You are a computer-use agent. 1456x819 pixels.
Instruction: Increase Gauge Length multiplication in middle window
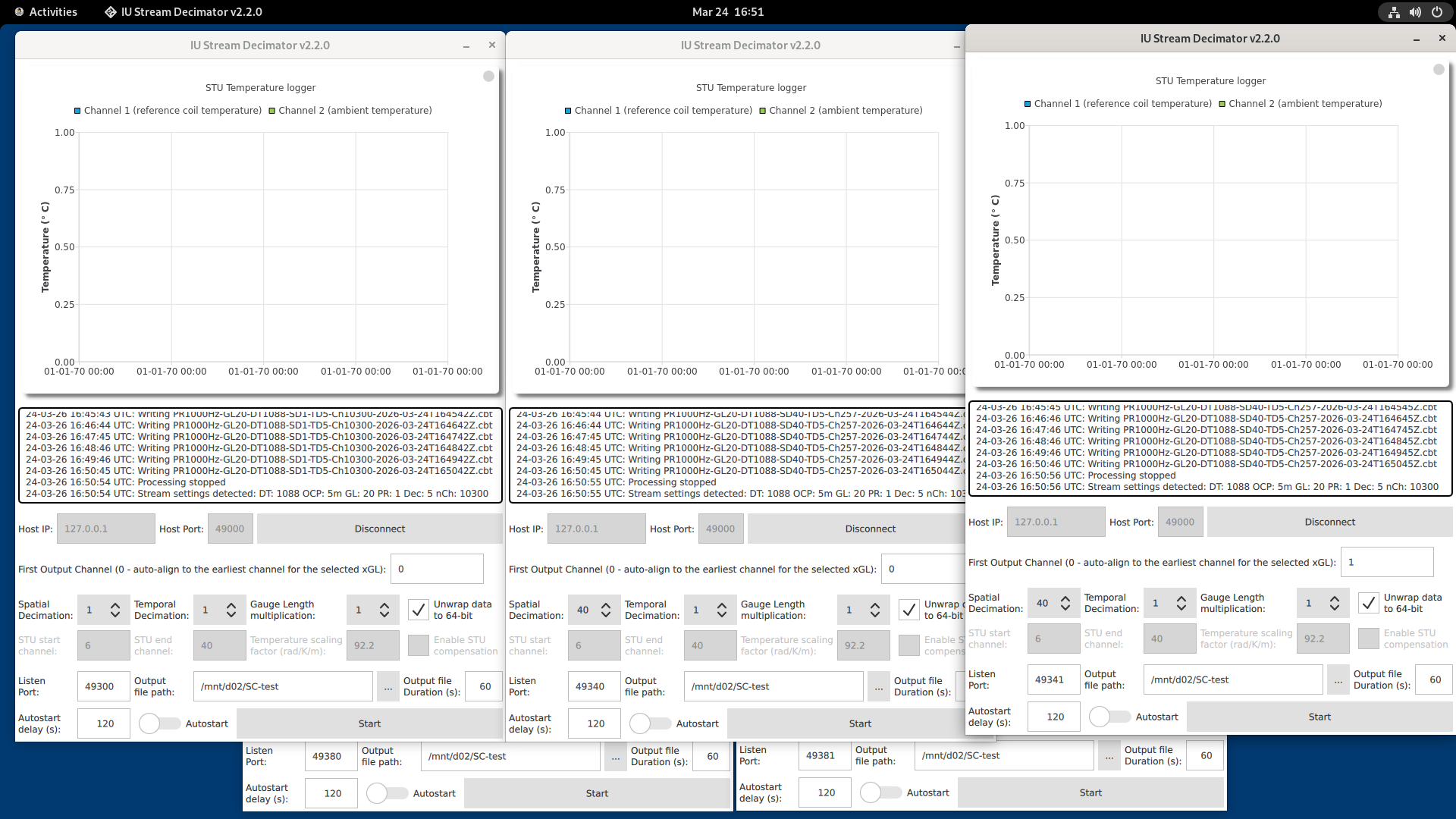(x=875, y=605)
